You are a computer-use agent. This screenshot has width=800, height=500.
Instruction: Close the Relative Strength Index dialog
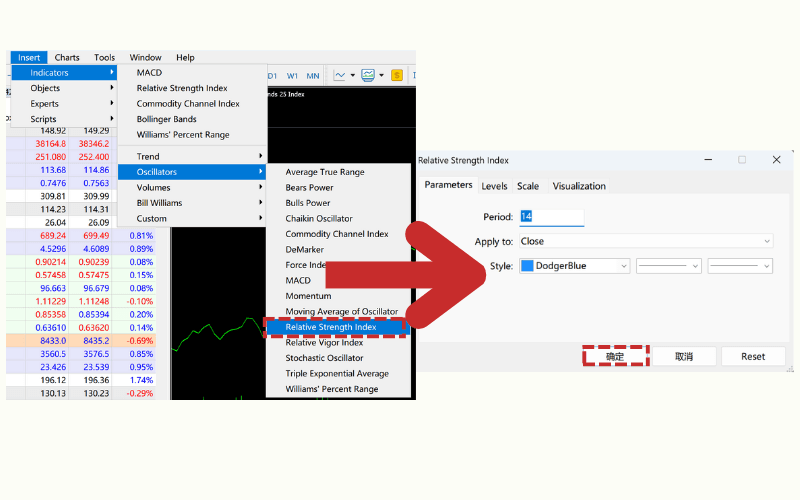(777, 160)
